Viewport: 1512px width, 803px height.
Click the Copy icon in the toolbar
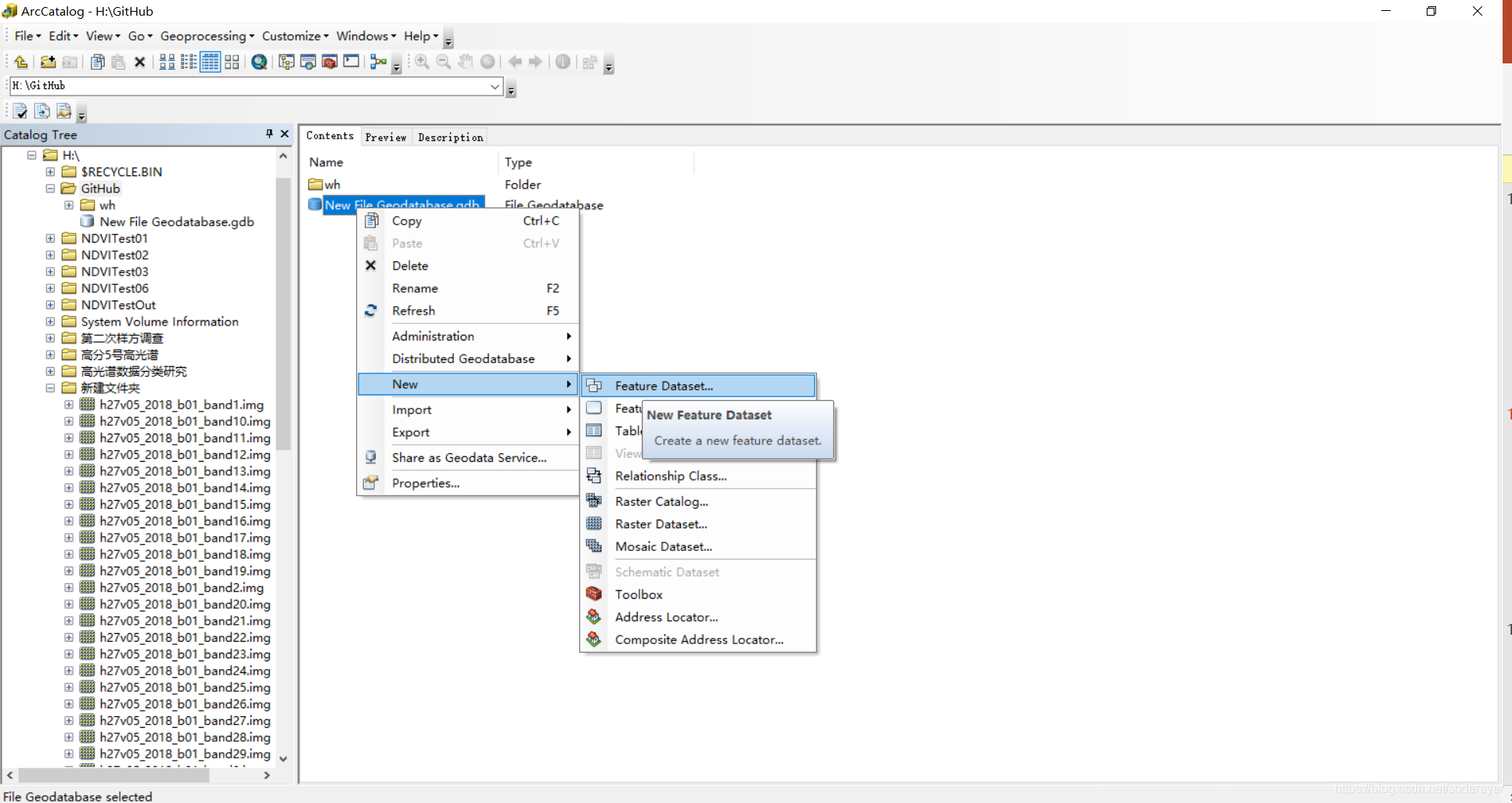point(98,62)
